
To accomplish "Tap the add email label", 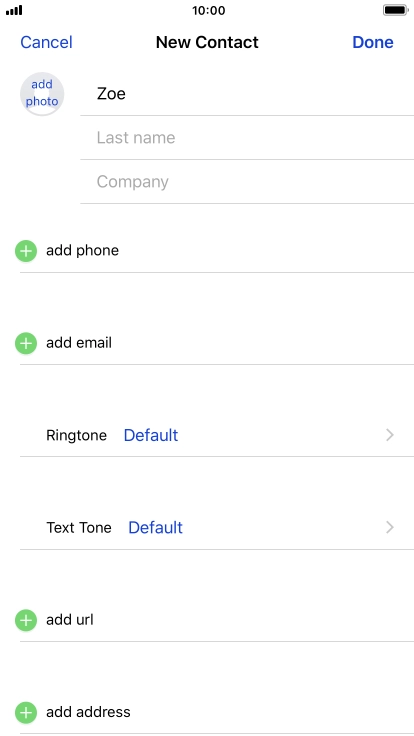I will coord(79,343).
